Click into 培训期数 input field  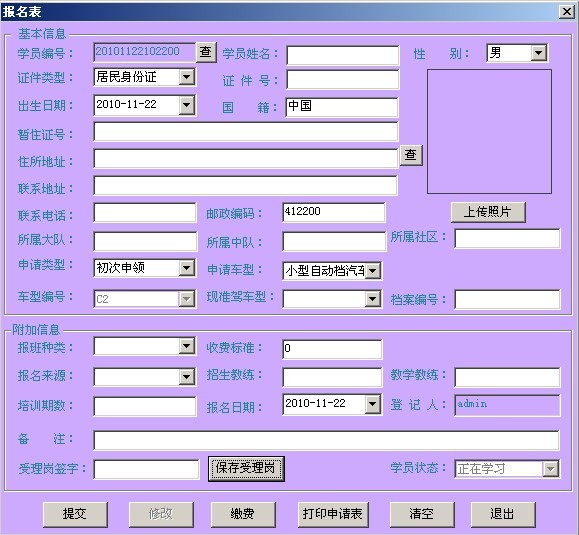[145, 407]
